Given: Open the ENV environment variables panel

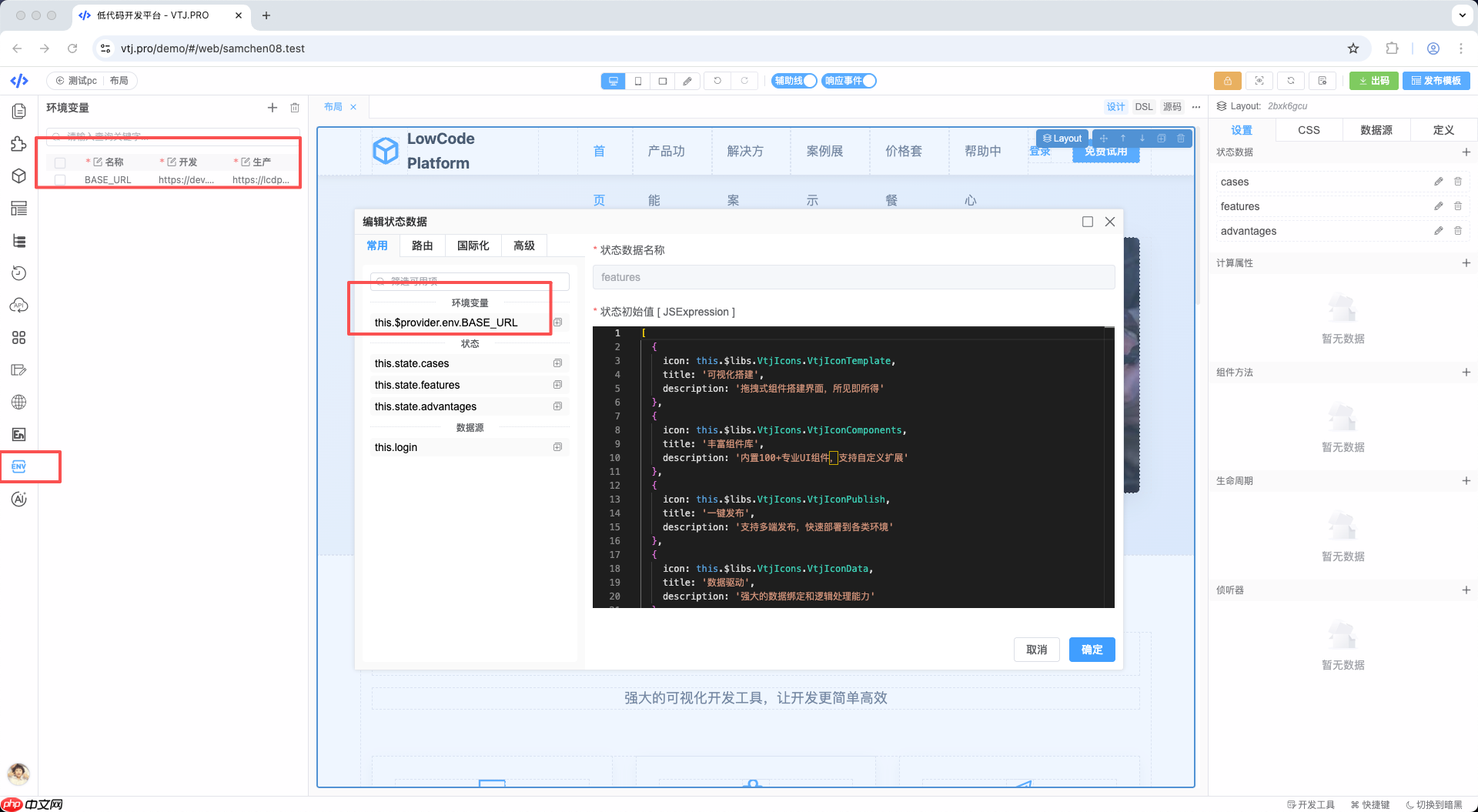Looking at the screenshot, I should (18, 466).
